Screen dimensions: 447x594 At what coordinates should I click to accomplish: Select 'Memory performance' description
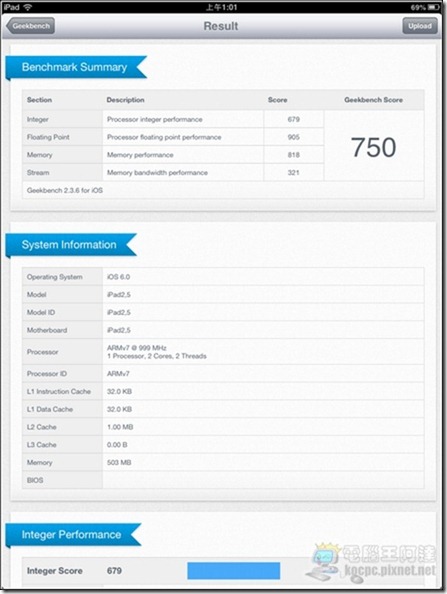[x=140, y=155]
